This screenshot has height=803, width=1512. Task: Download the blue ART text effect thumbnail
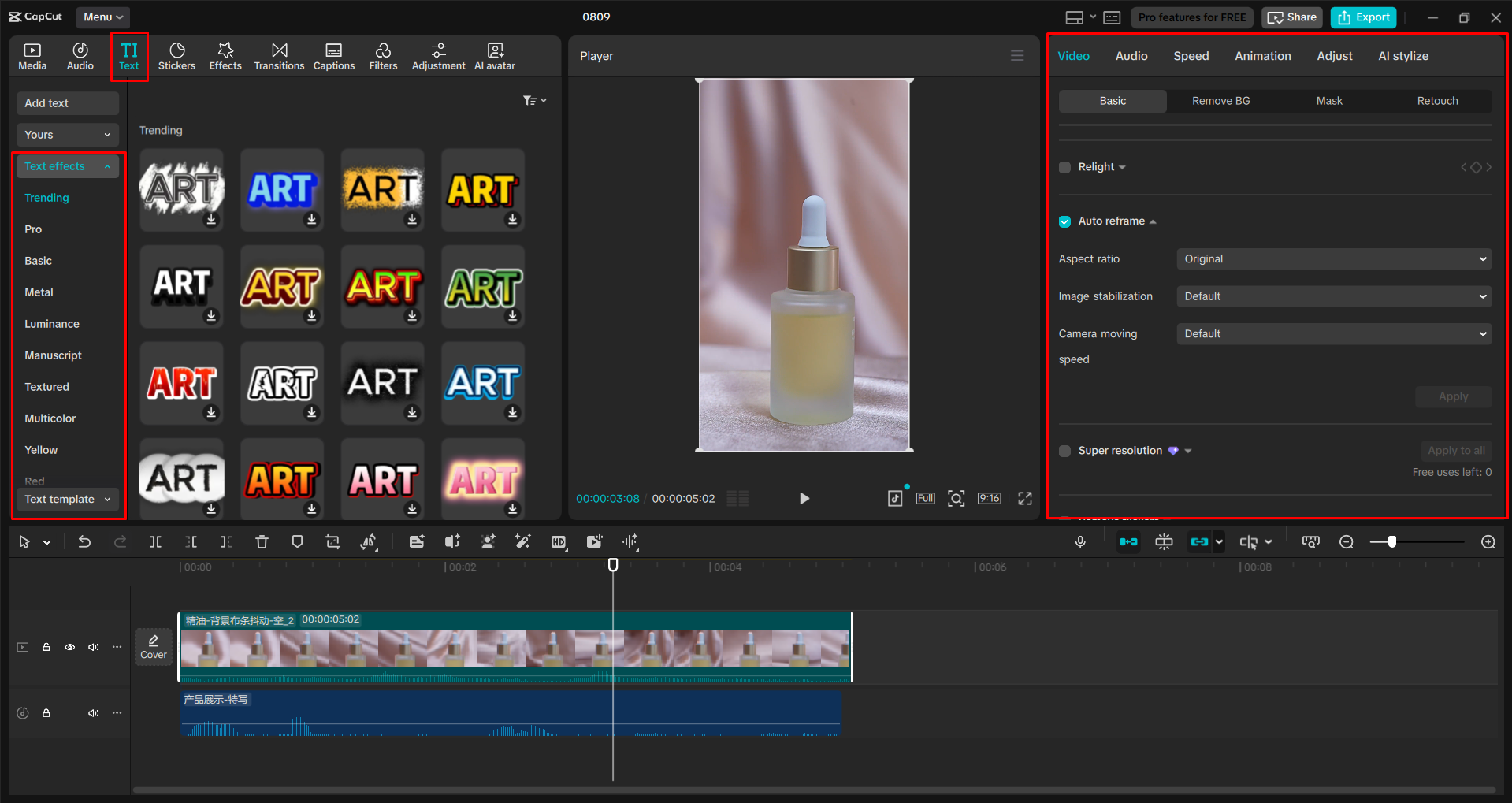coord(311,221)
